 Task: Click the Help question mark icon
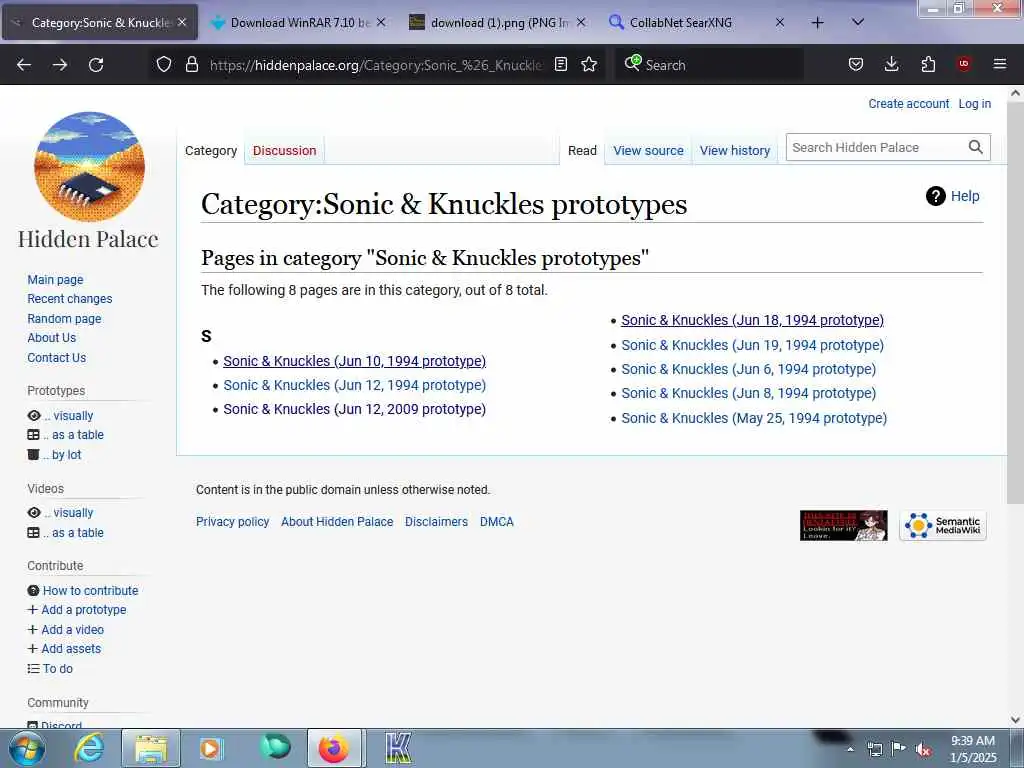936,196
